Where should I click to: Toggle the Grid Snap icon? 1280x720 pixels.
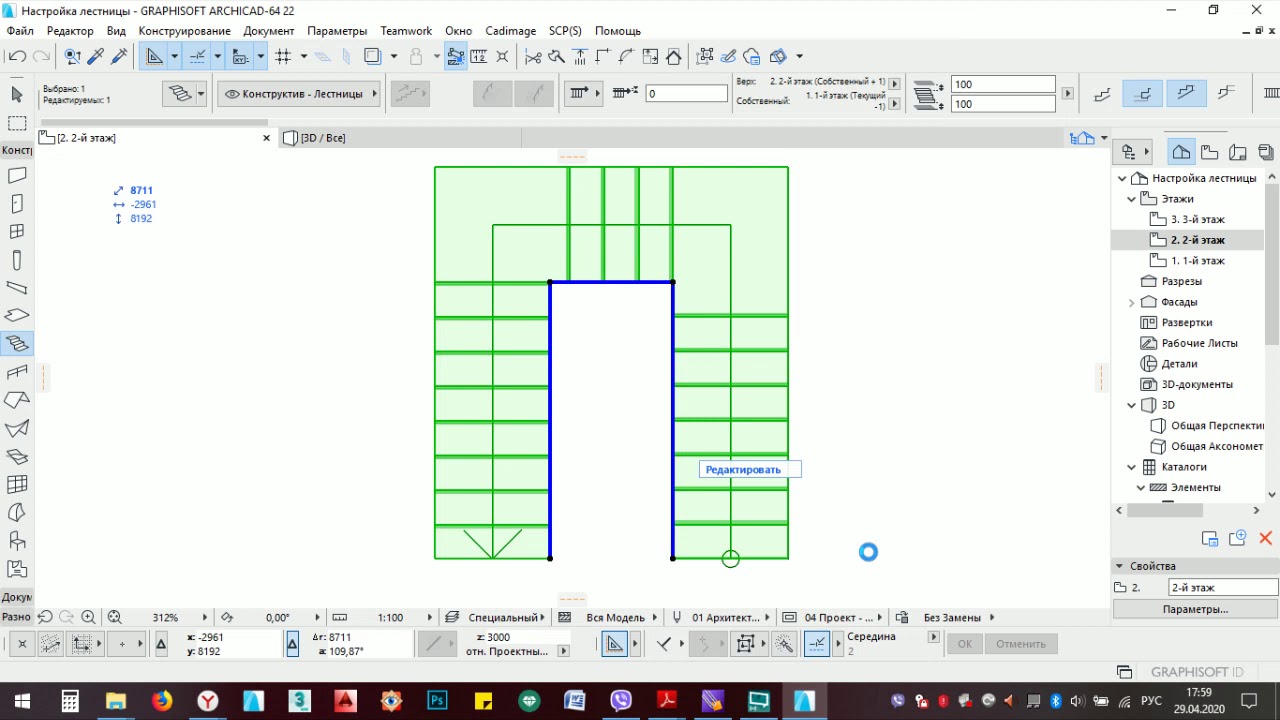(283, 57)
